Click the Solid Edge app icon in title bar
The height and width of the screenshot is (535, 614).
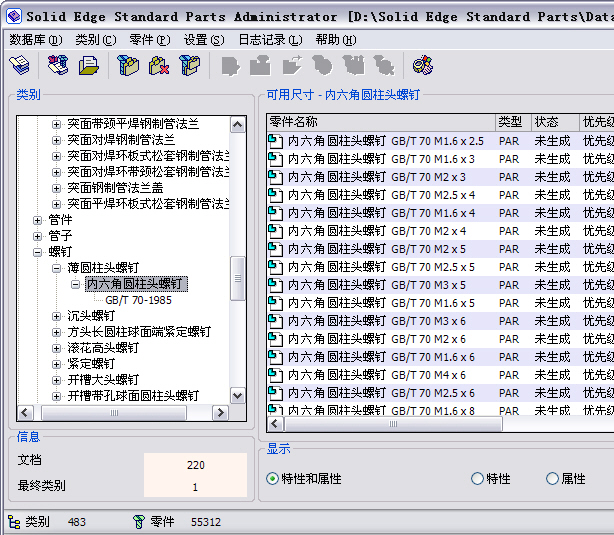click(14, 16)
